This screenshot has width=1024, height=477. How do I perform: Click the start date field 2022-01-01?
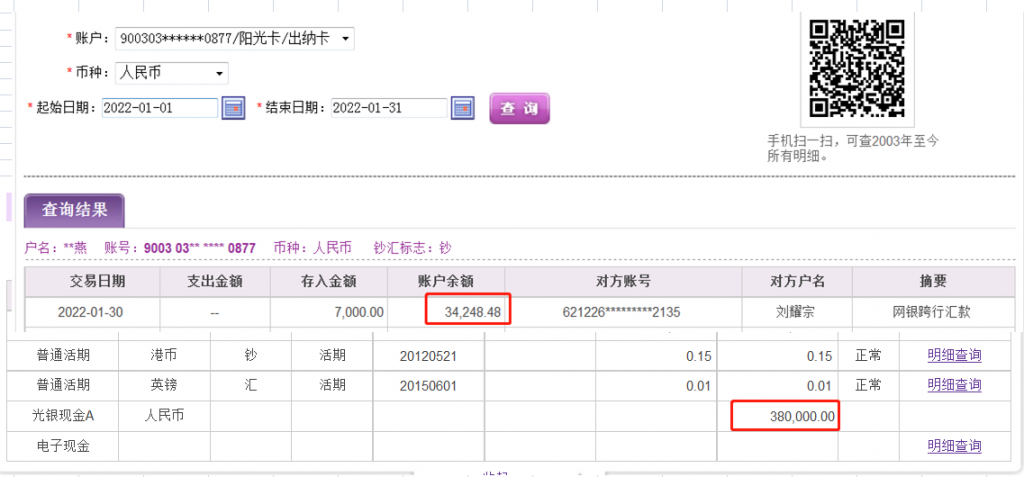[160, 108]
